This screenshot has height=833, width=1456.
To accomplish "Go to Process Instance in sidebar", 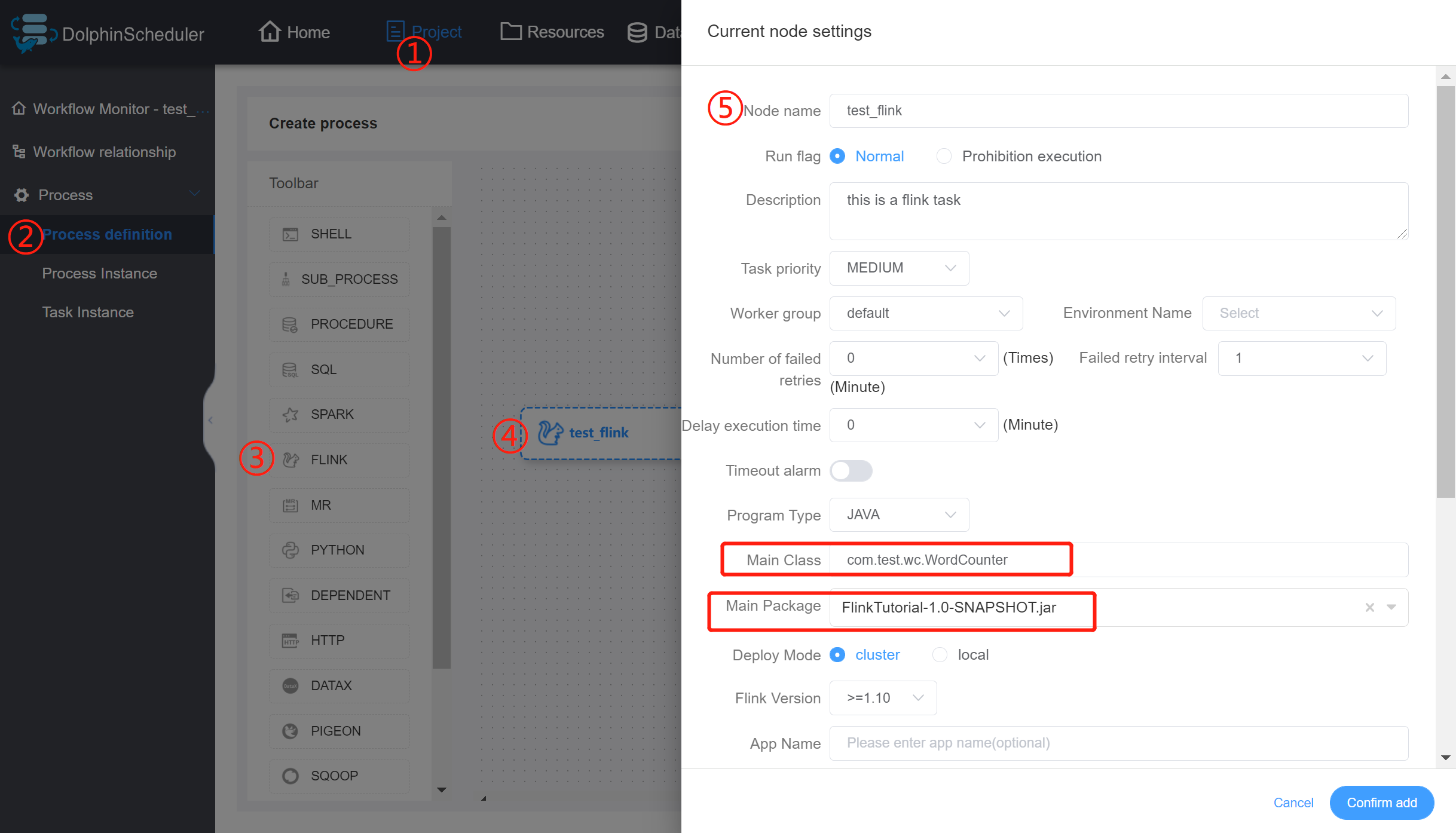I will click(100, 273).
